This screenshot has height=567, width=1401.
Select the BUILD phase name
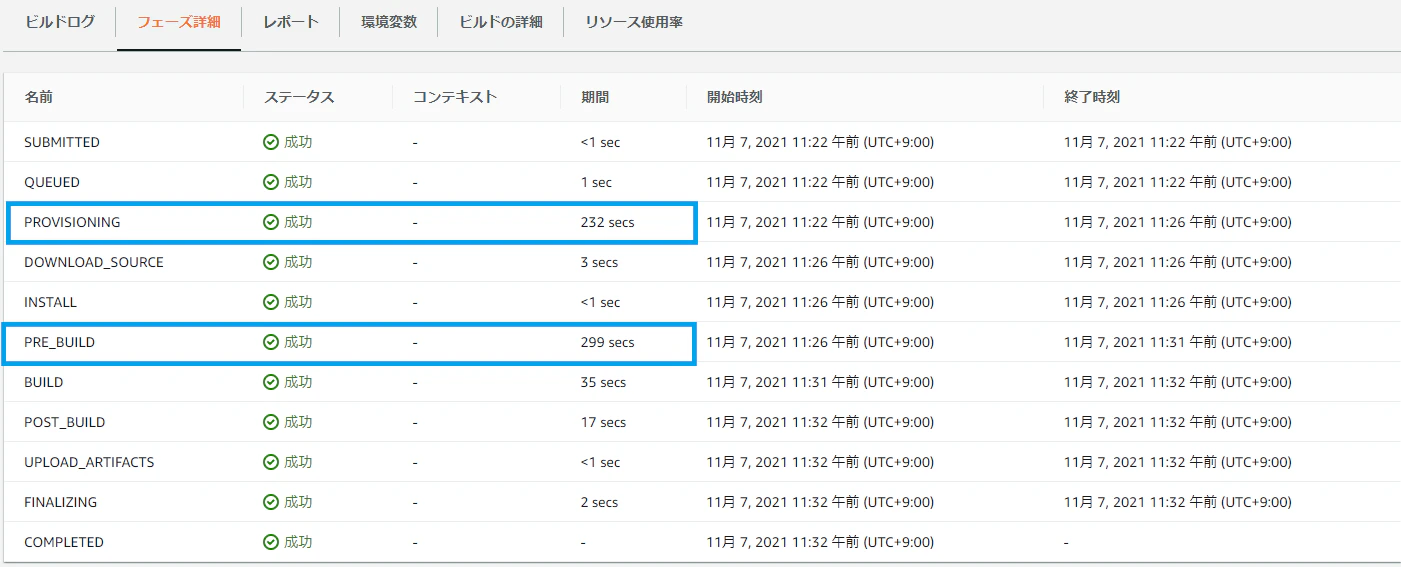[x=44, y=382]
